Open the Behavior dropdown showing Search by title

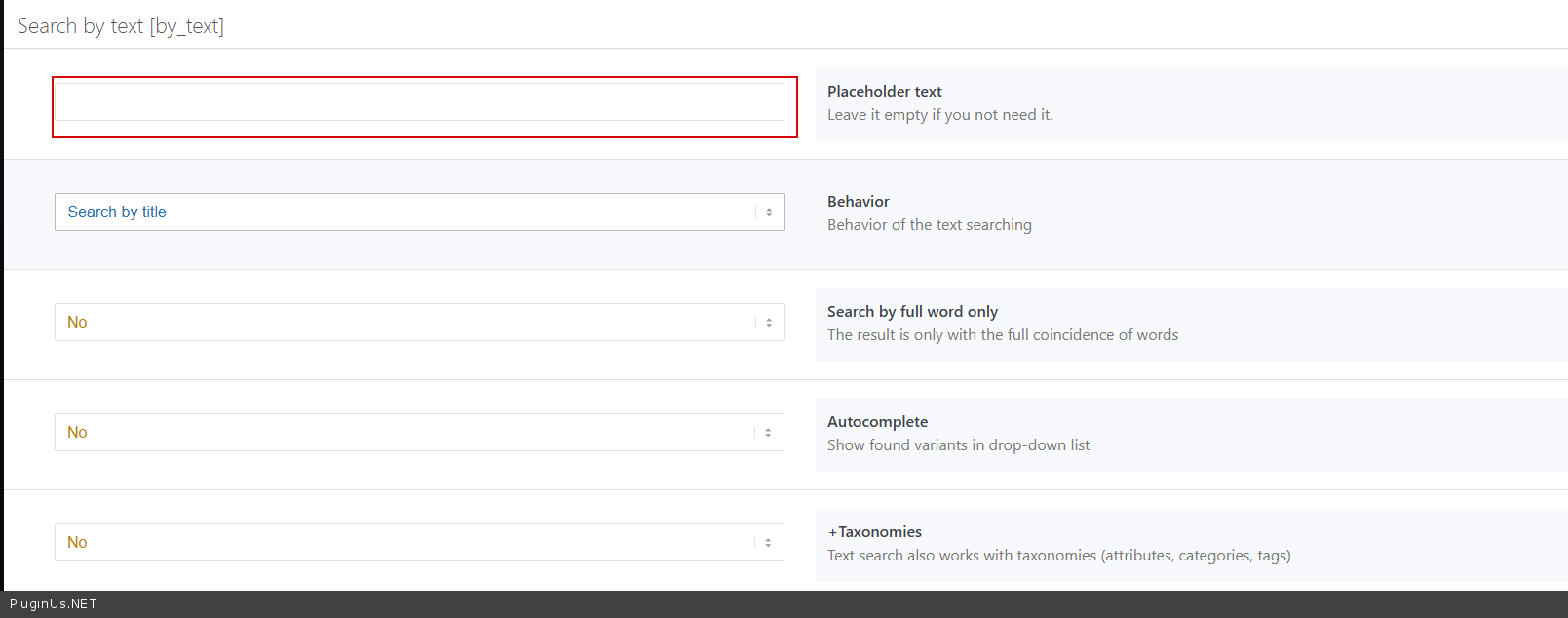(409, 212)
